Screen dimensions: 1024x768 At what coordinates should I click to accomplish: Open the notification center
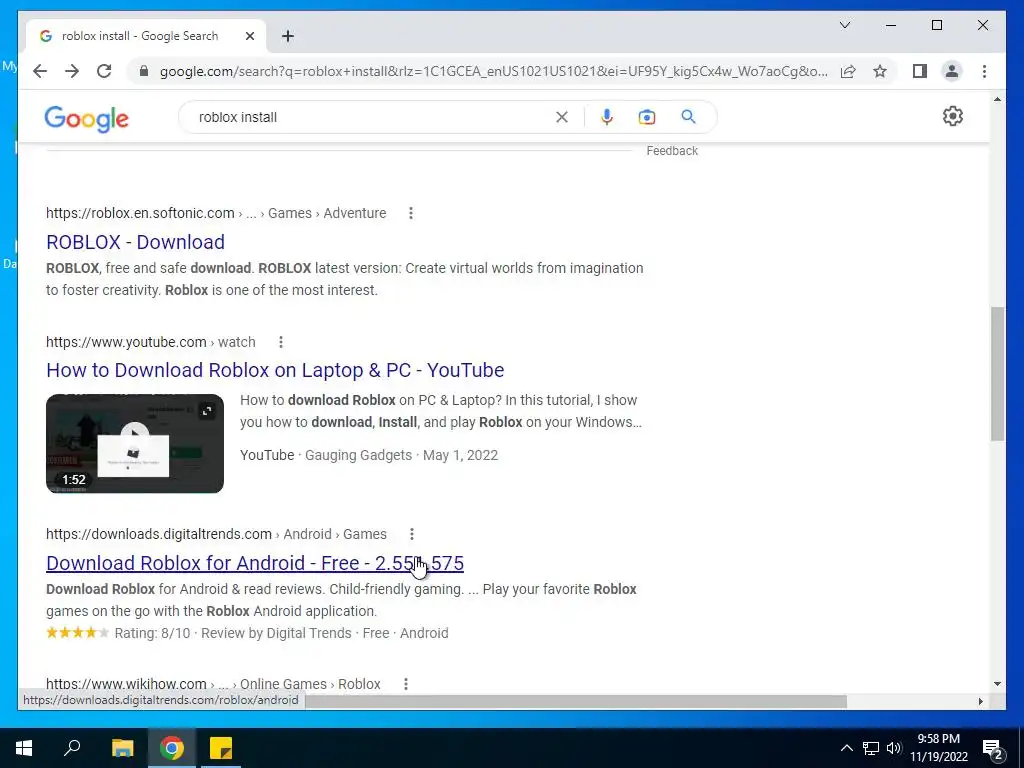pos(993,748)
